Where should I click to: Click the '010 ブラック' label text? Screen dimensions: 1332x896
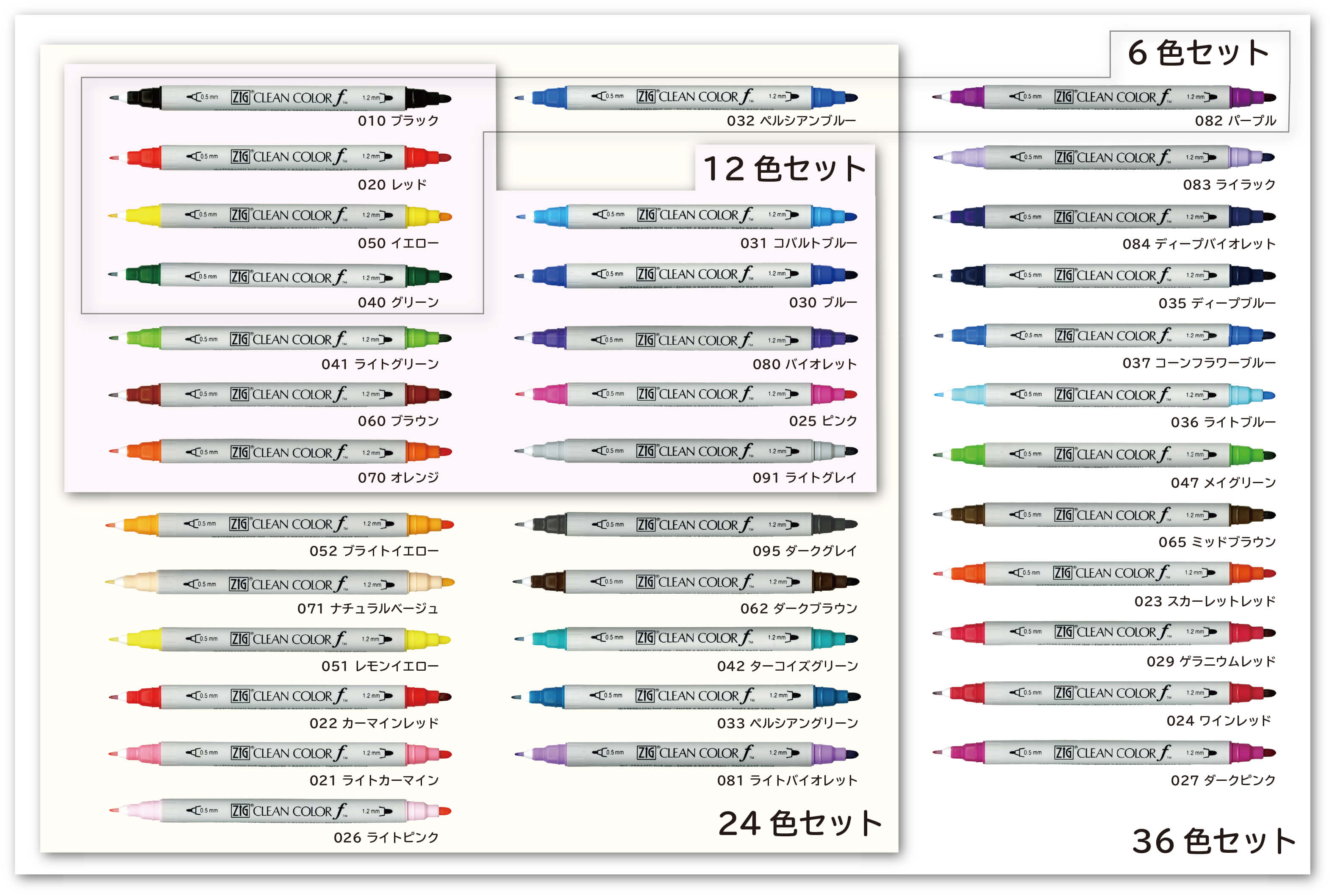click(399, 121)
